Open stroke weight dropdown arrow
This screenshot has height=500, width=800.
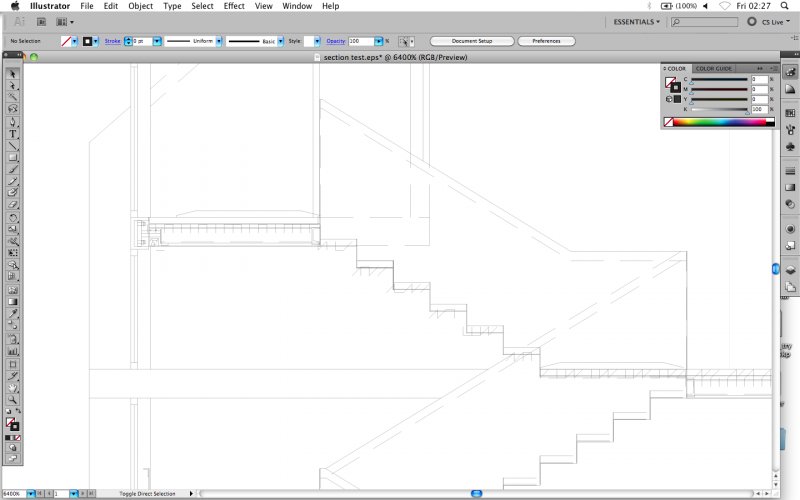click(x=157, y=41)
